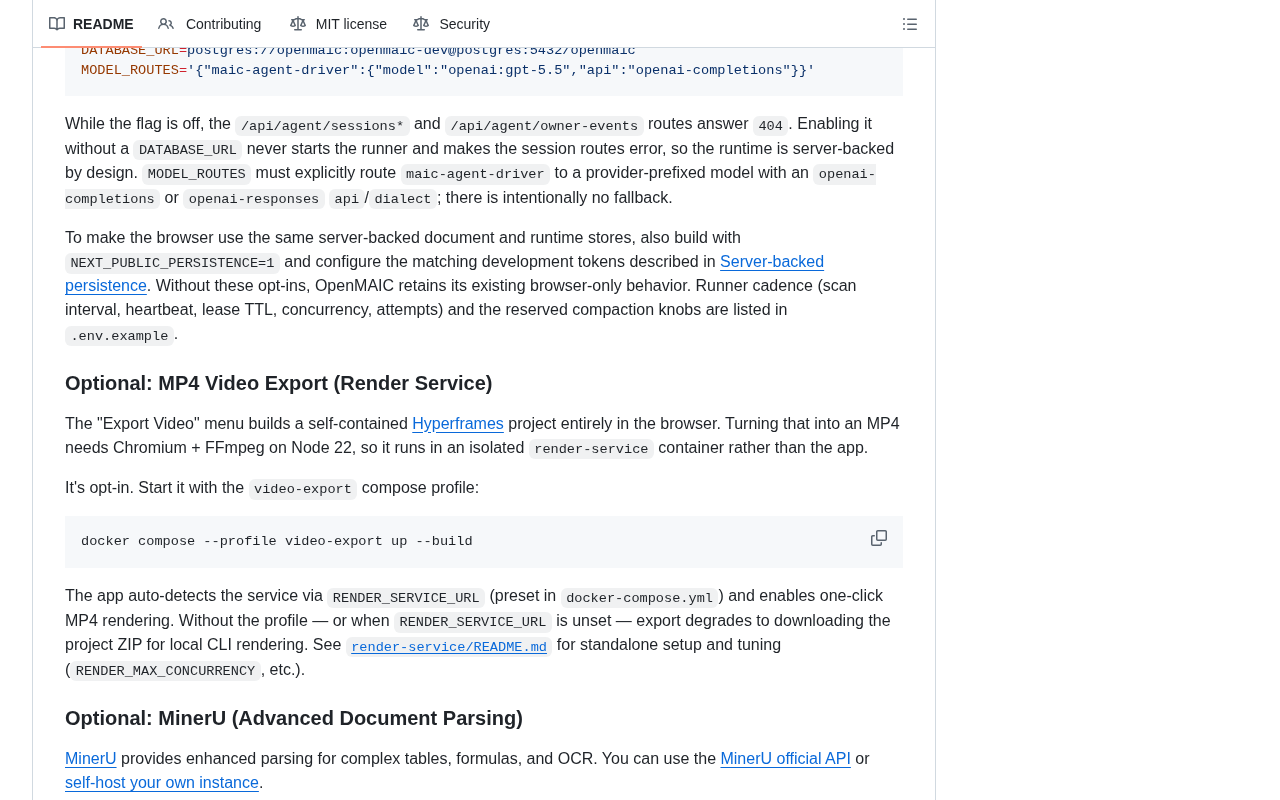
Task: Click the MIT license scale icon
Action: point(298,24)
